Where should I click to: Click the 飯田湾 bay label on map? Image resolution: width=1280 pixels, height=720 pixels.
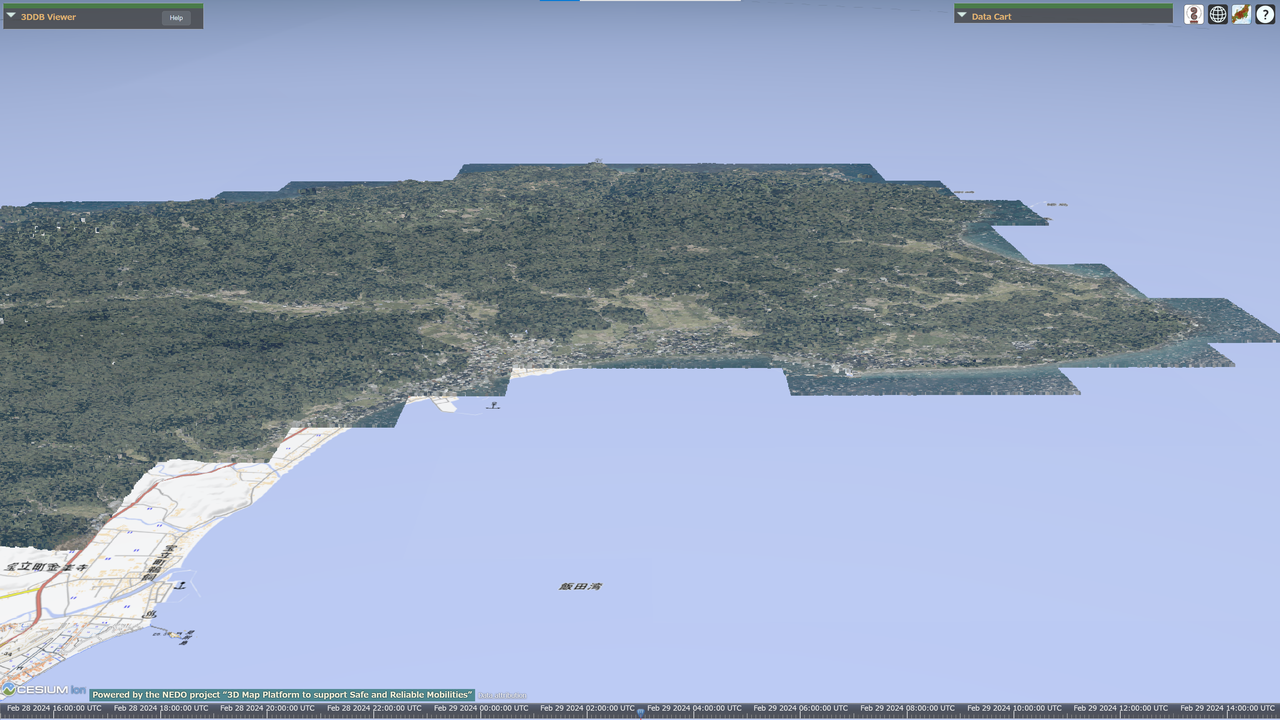580,586
